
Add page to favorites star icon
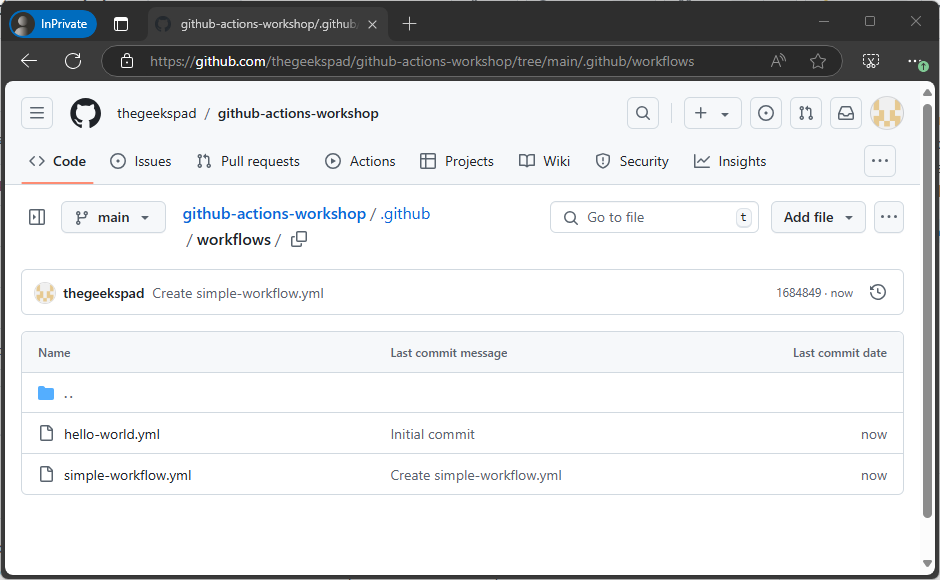click(818, 61)
